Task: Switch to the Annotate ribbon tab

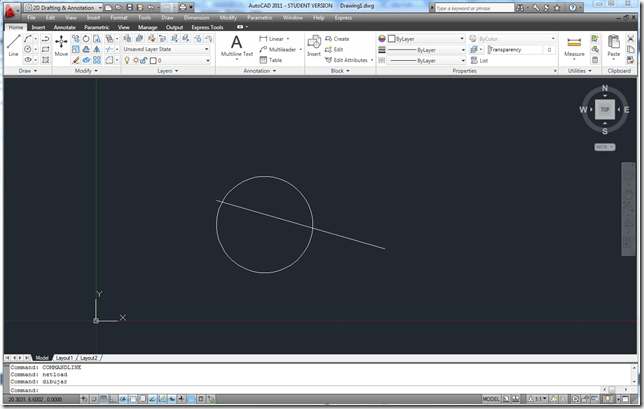Action: click(64, 27)
